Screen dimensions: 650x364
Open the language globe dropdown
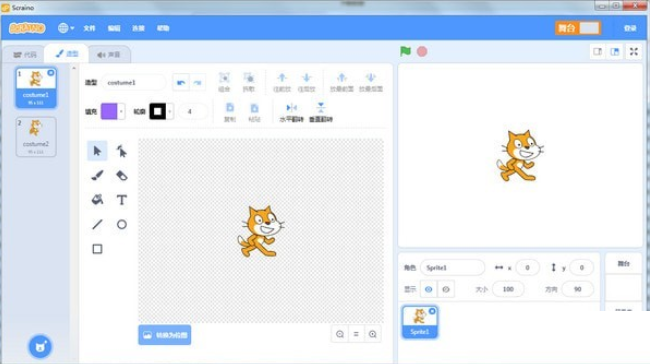[x=66, y=28]
